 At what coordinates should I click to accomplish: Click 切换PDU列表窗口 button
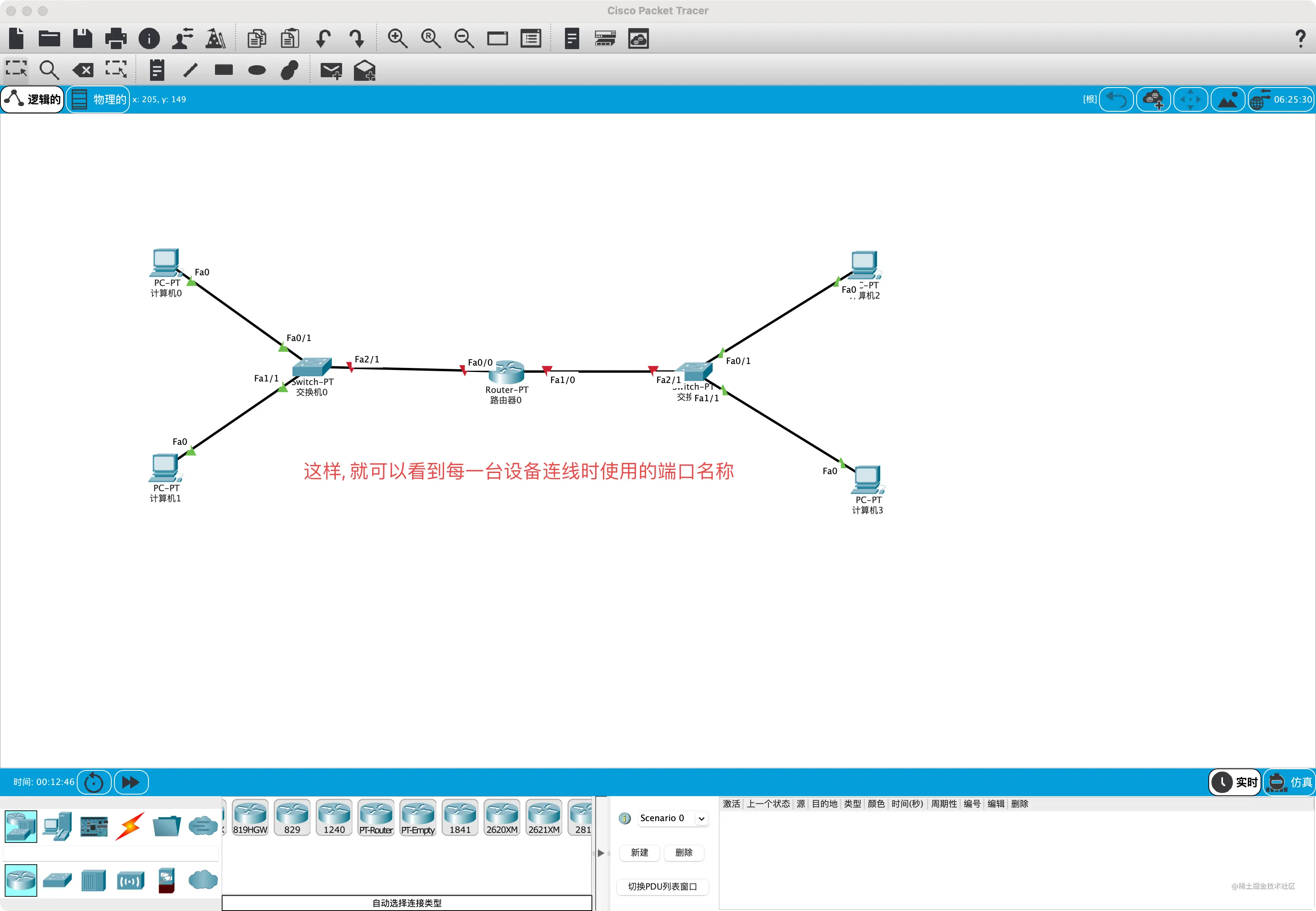662,886
